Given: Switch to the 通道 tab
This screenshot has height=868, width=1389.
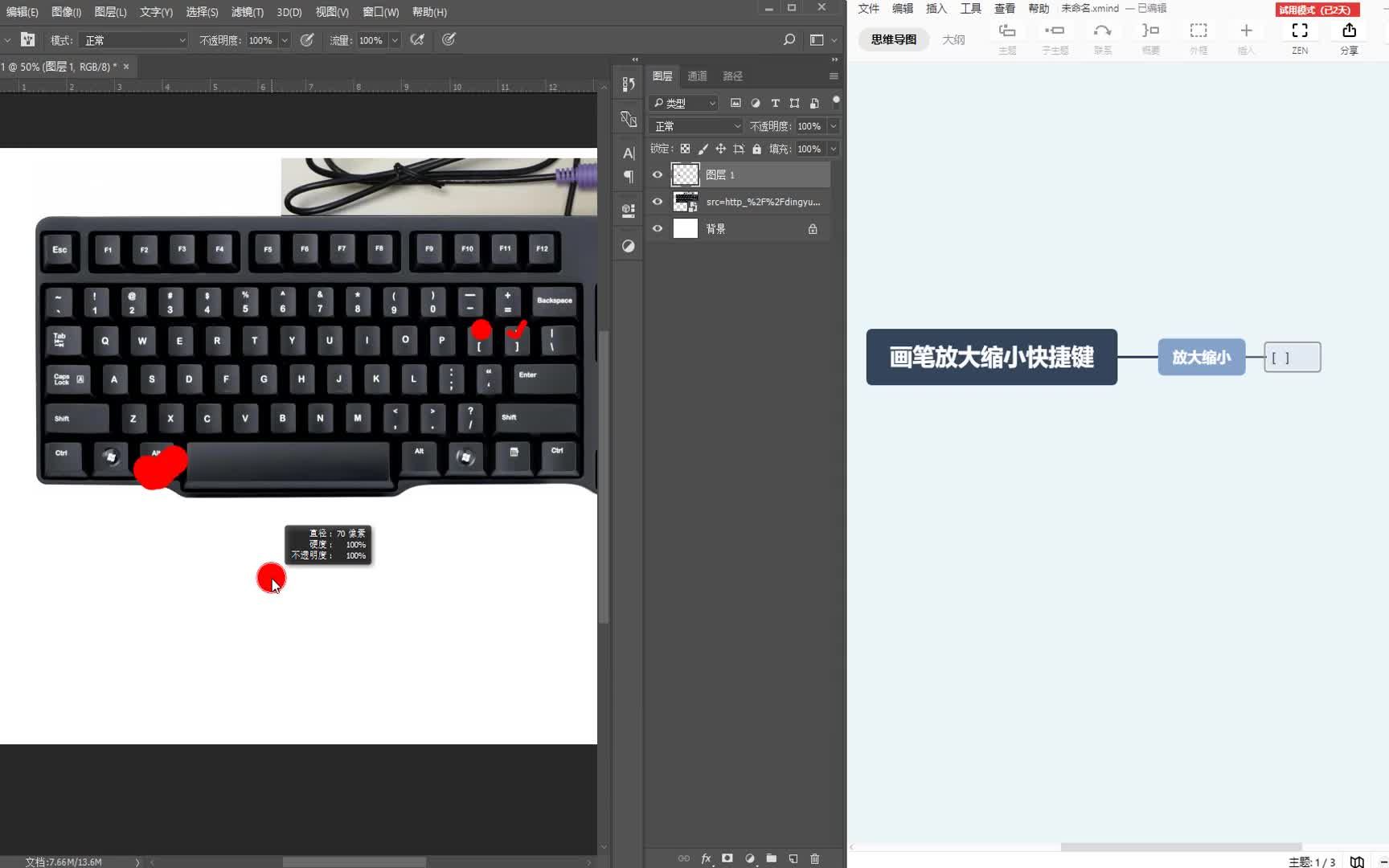Looking at the screenshot, I should (696, 76).
